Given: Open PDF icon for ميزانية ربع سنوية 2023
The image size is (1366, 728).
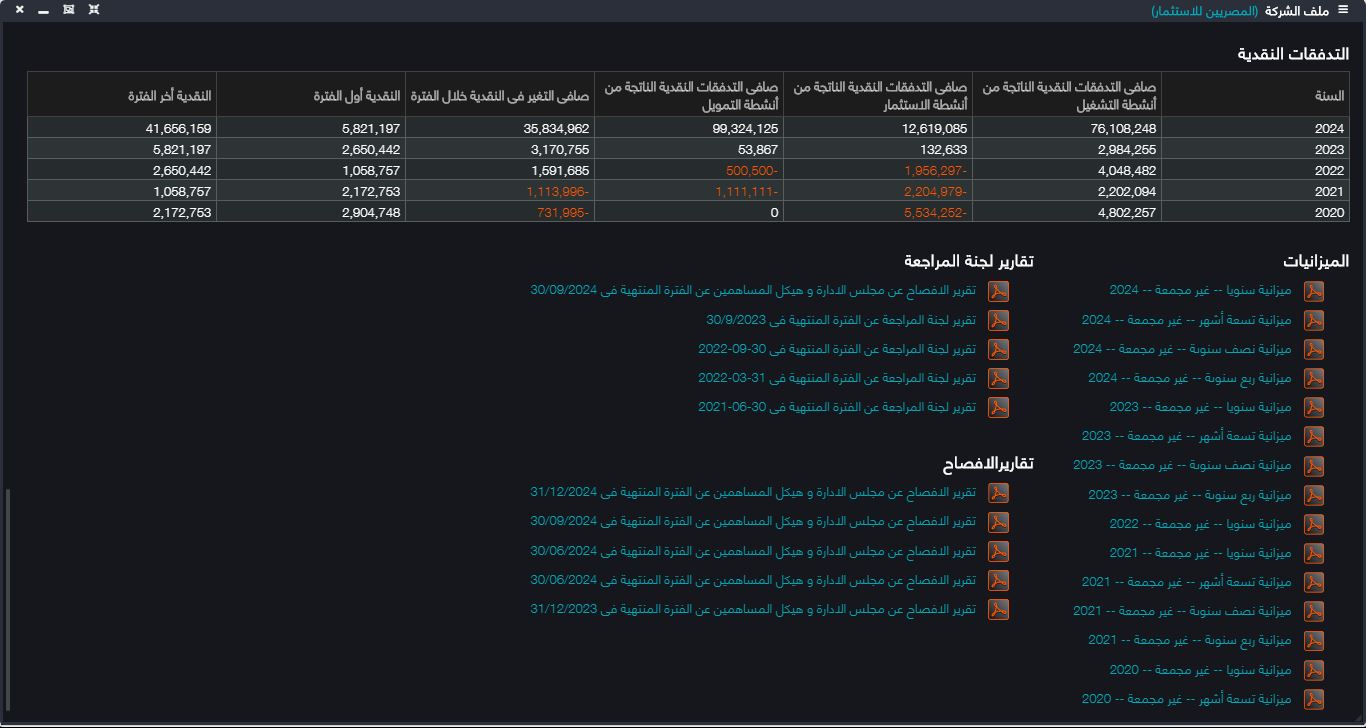Looking at the screenshot, I should coord(1313,495).
